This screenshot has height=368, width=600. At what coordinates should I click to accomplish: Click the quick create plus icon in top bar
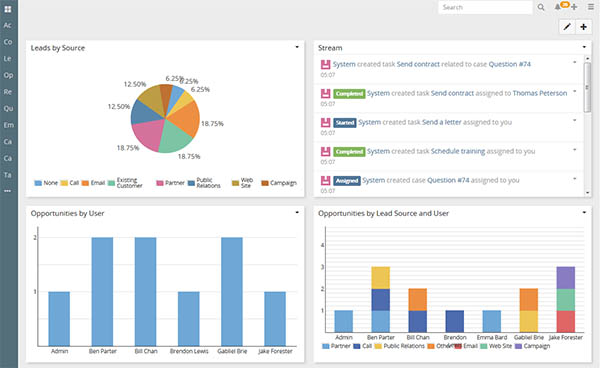[x=574, y=7]
